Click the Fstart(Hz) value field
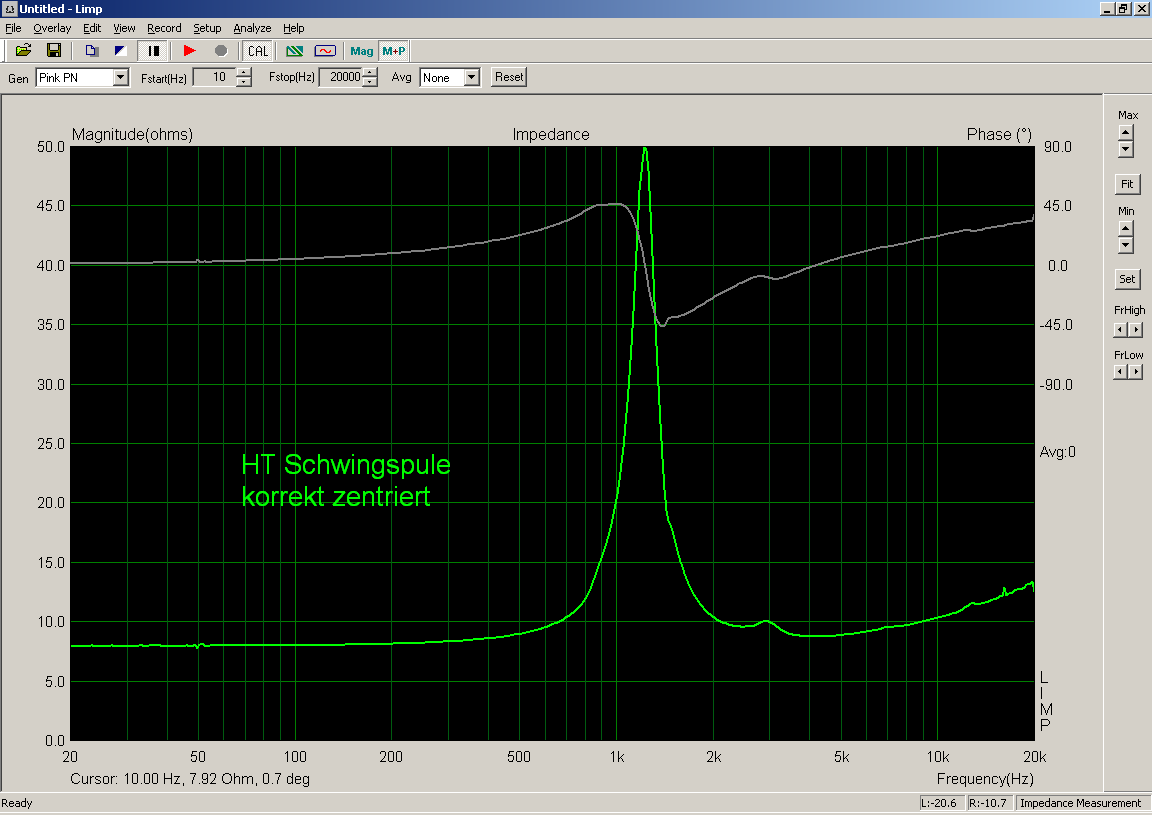Viewport: 1152px width, 815px height. 214,77
